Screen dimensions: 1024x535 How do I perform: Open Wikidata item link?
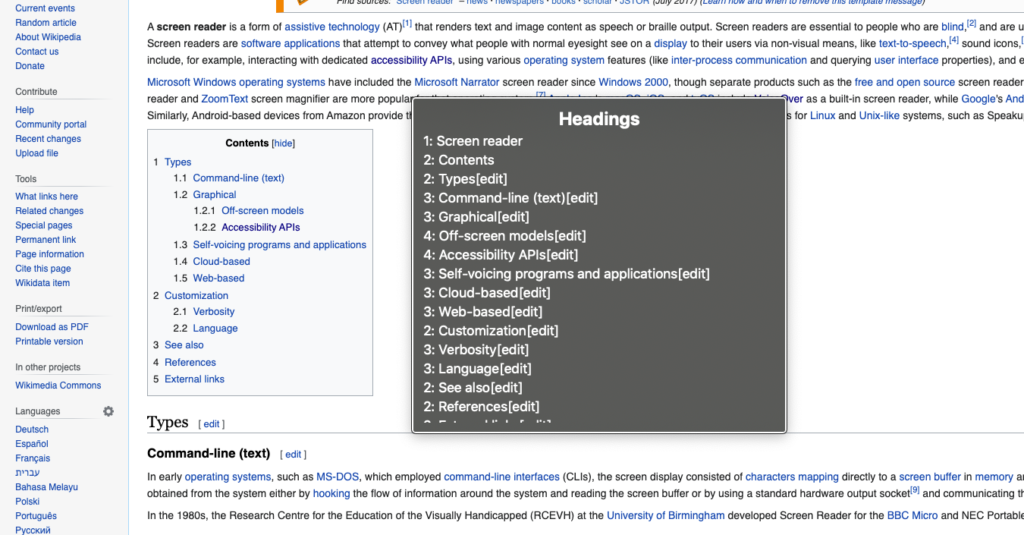click(42, 283)
